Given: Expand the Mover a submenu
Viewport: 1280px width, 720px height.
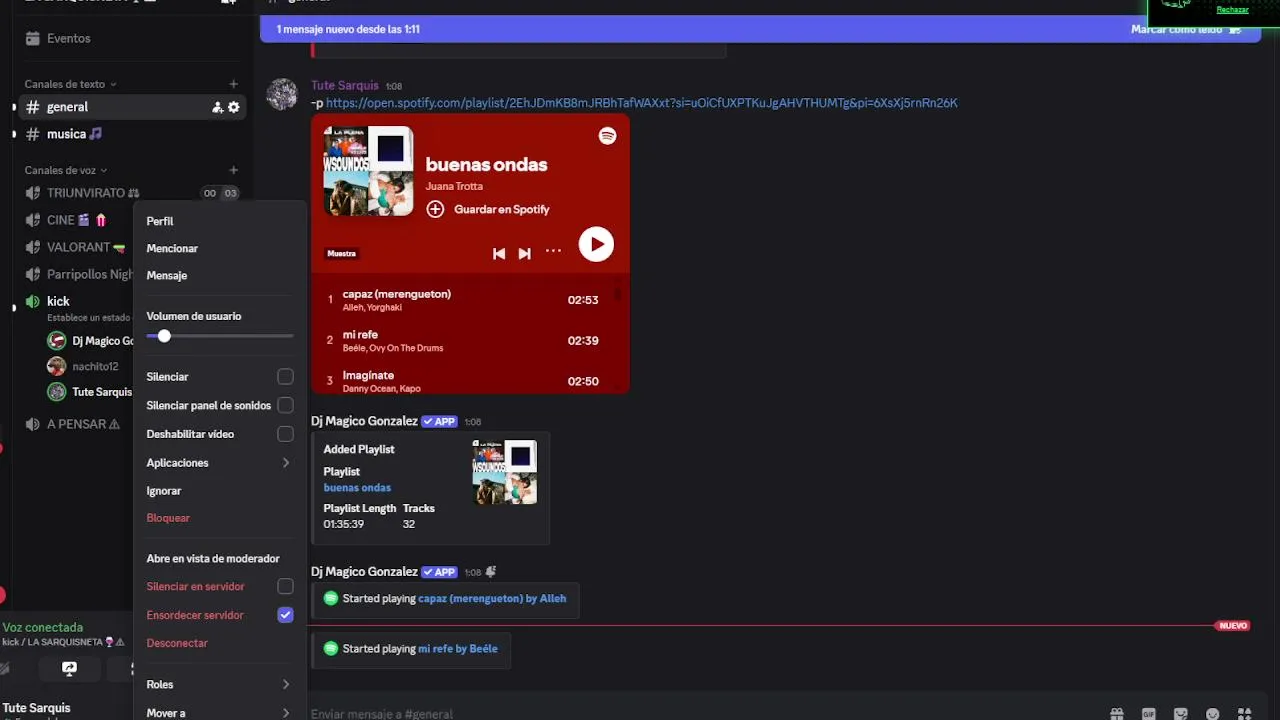Looking at the screenshot, I should tap(219, 713).
